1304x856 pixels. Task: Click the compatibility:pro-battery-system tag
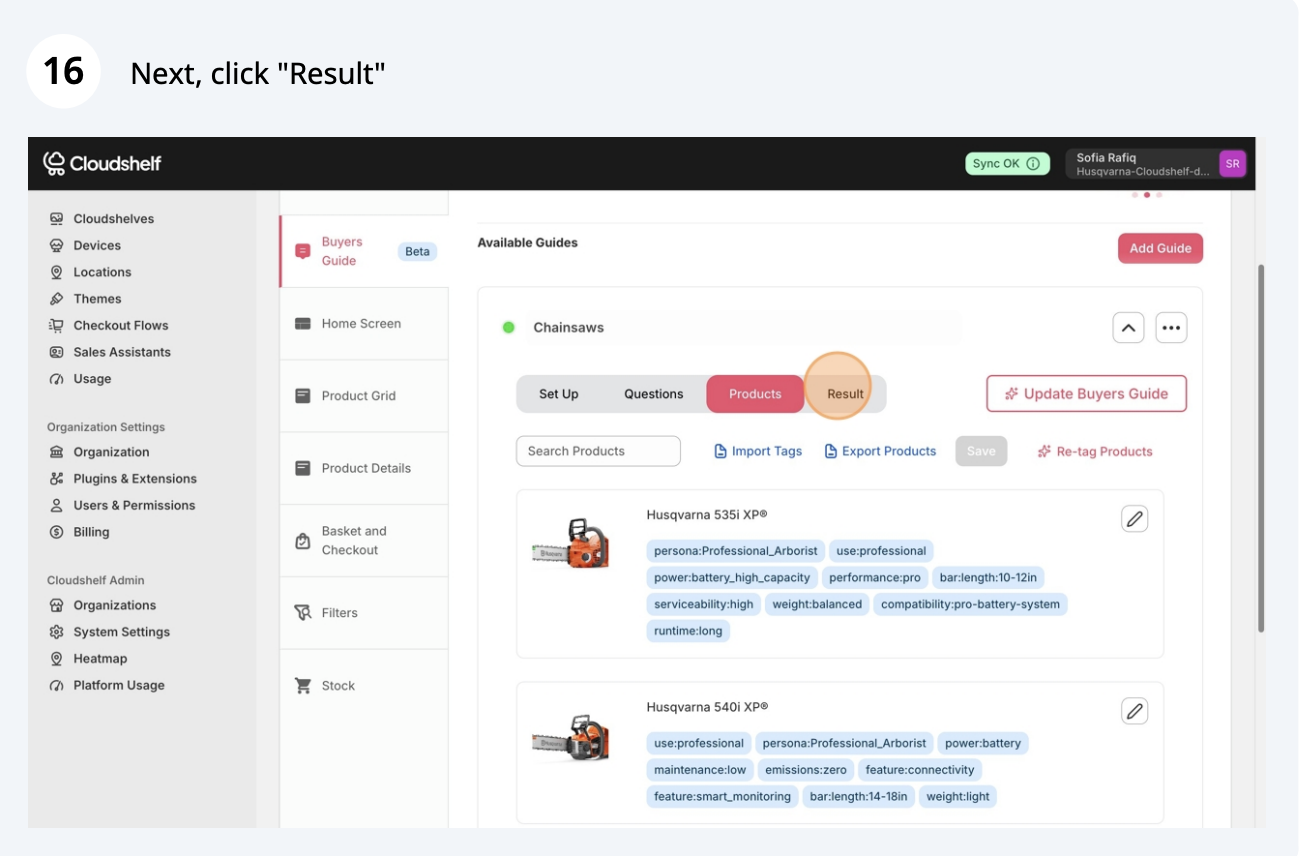[970, 604]
